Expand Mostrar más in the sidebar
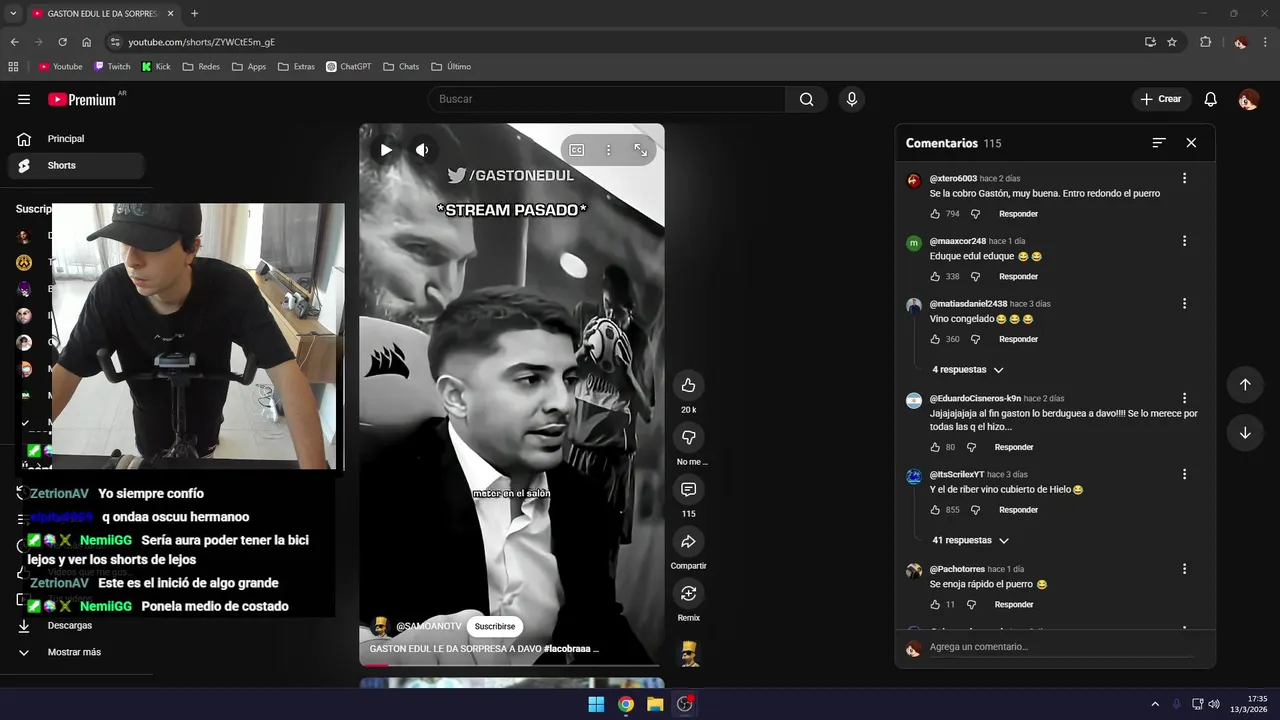Image resolution: width=1280 pixels, height=720 pixels. (76, 652)
